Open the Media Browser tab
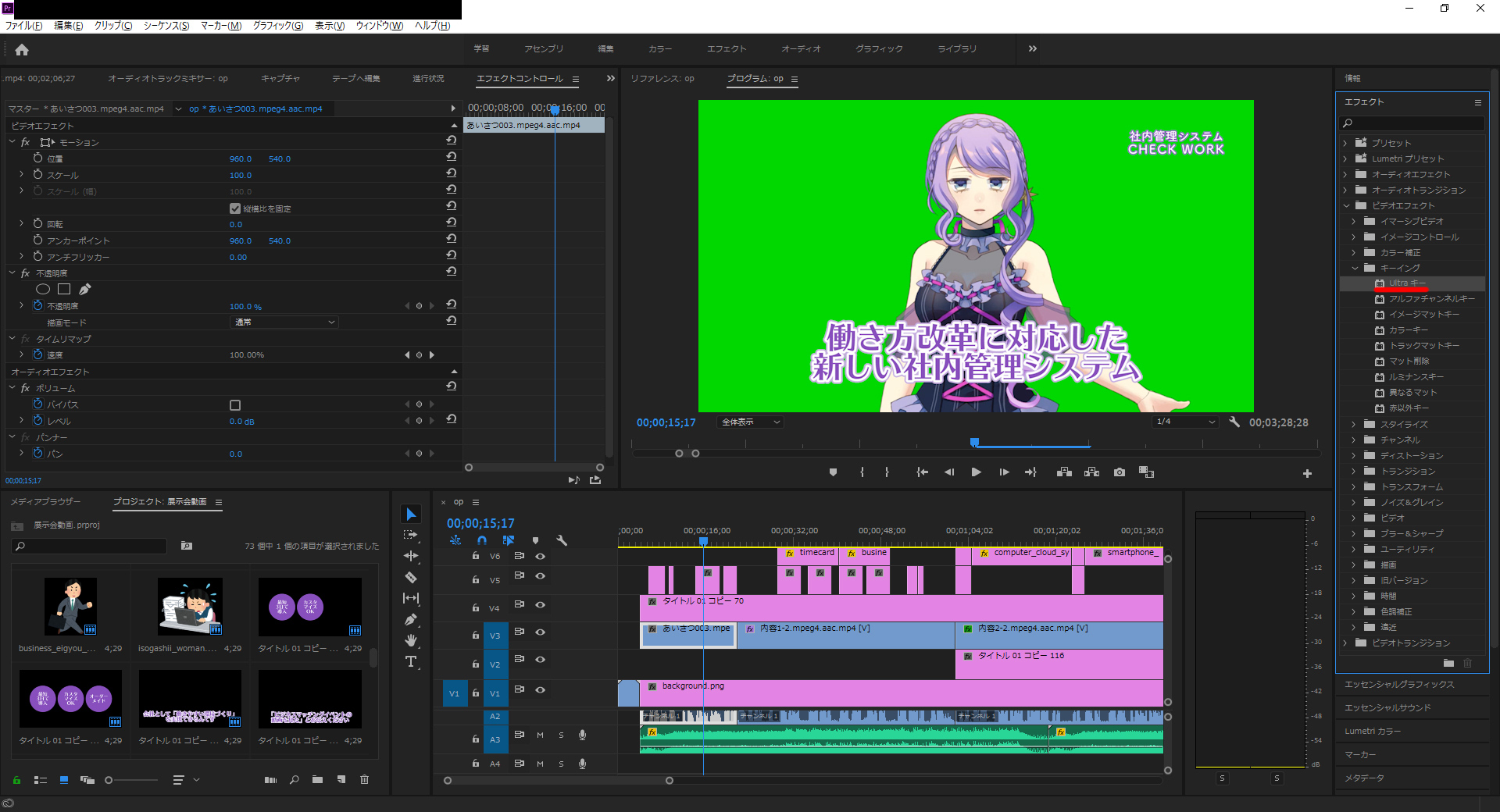The width and height of the screenshot is (1500, 812). pos(45,501)
